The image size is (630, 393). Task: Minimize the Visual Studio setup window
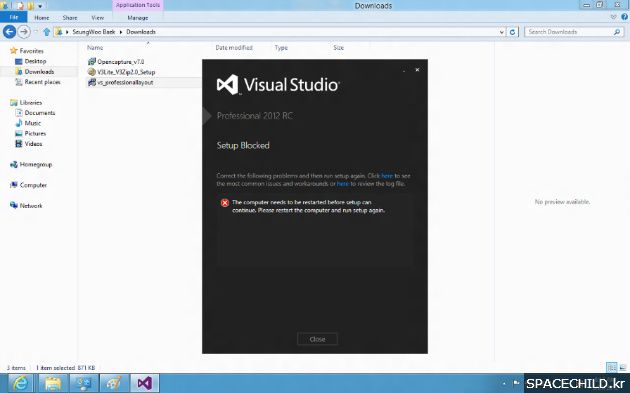[404, 70]
